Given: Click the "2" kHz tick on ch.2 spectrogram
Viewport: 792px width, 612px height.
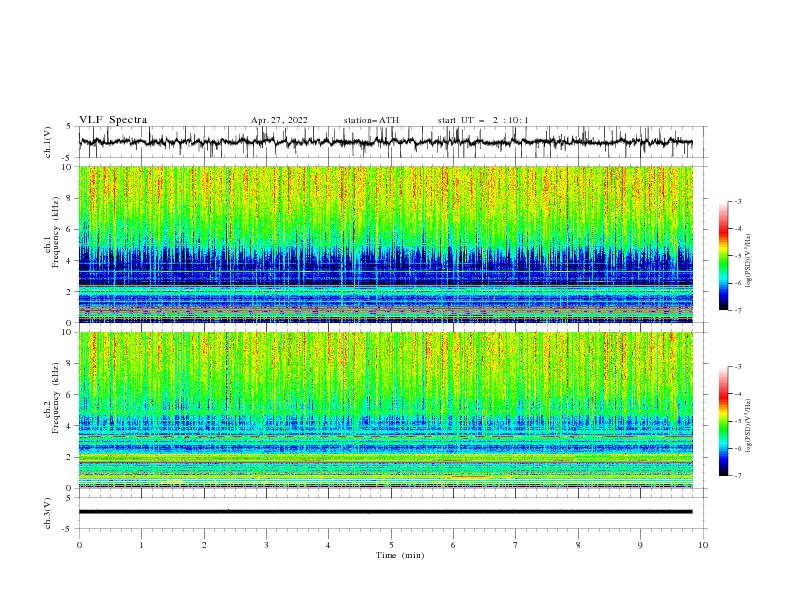Looking at the screenshot, I should coord(70,457).
